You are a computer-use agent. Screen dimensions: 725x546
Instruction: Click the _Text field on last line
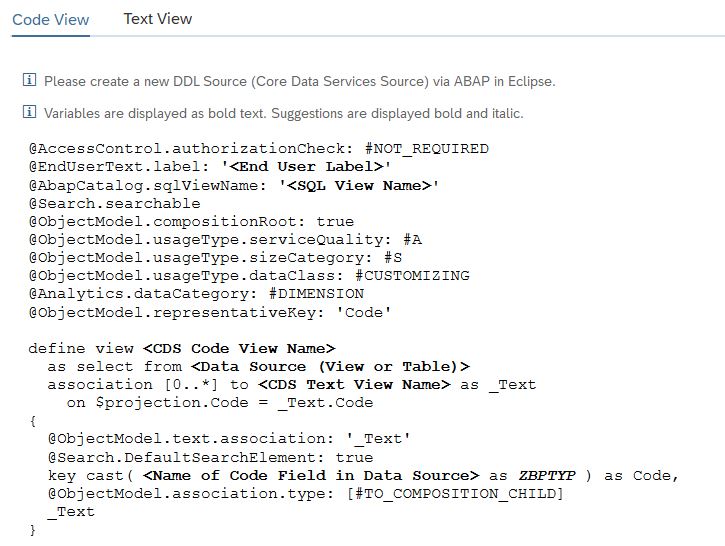click(x=71, y=512)
